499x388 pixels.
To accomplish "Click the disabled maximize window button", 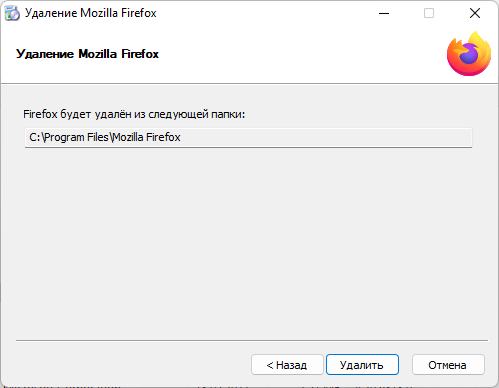I will tap(429, 13).
